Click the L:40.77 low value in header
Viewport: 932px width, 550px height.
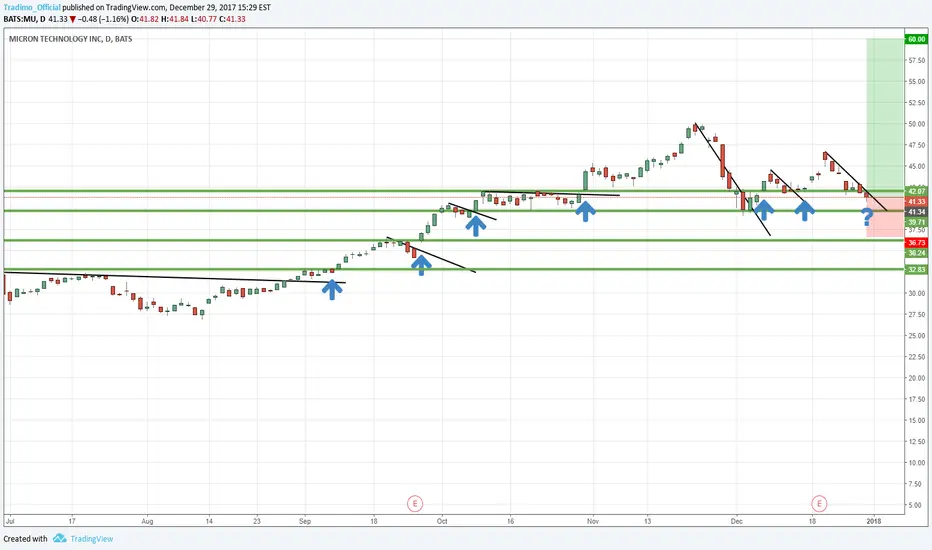coord(204,19)
